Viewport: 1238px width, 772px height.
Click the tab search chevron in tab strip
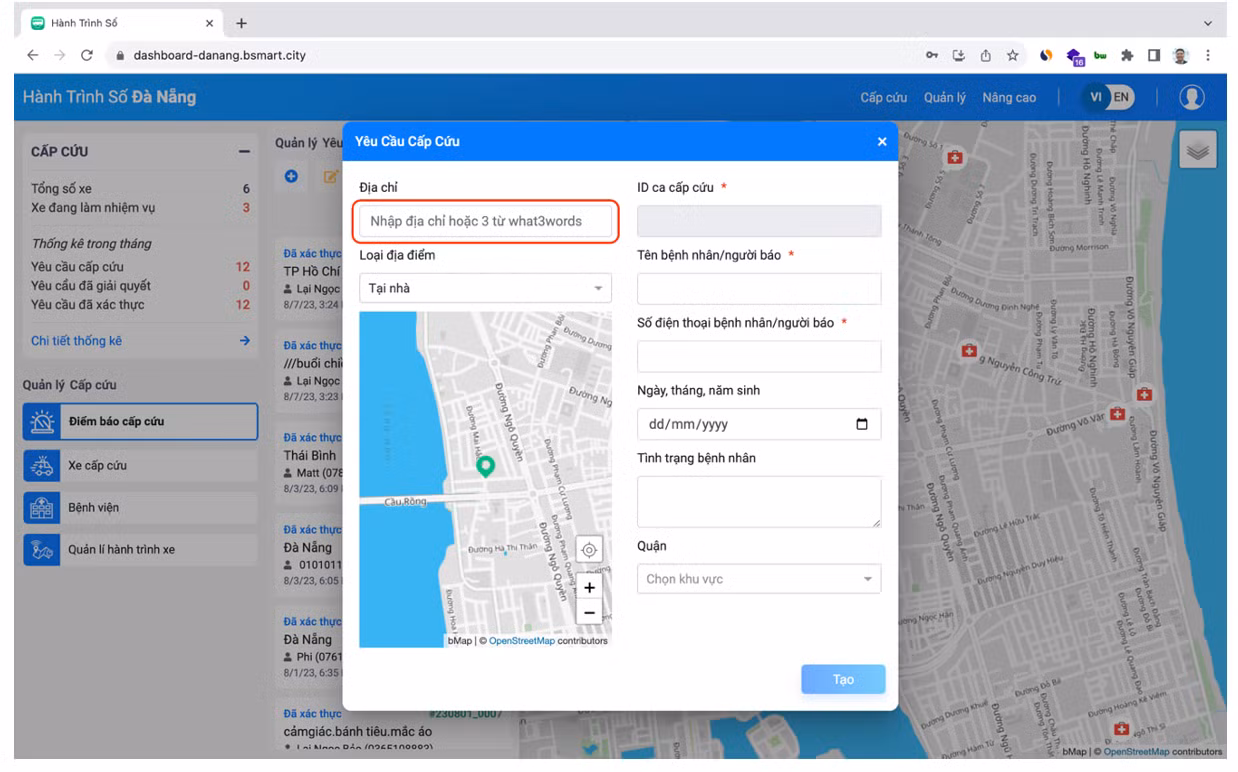click(1208, 23)
